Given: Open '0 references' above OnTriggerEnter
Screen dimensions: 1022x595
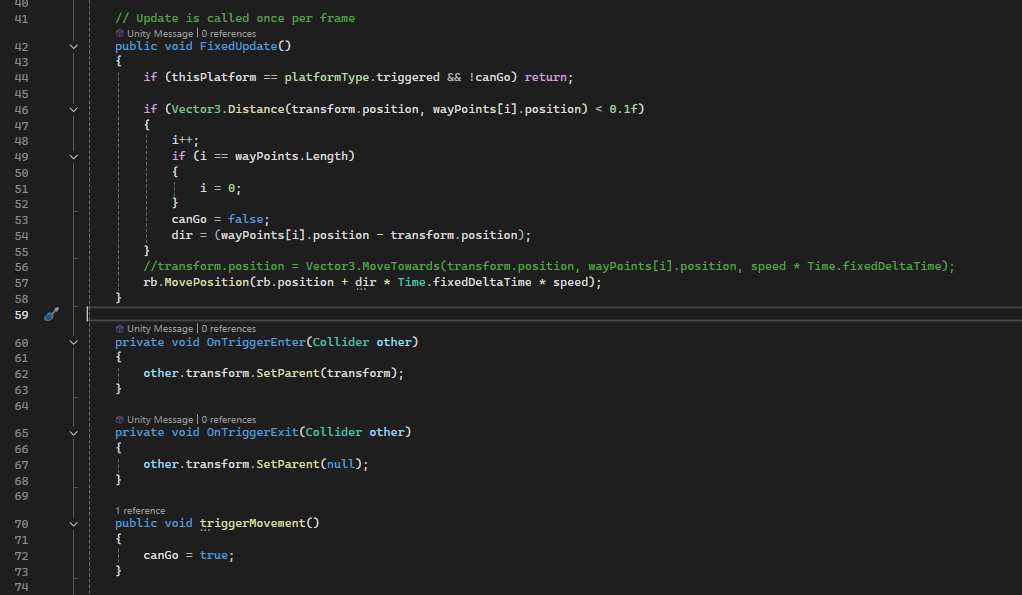Looking at the screenshot, I should coord(228,329).
